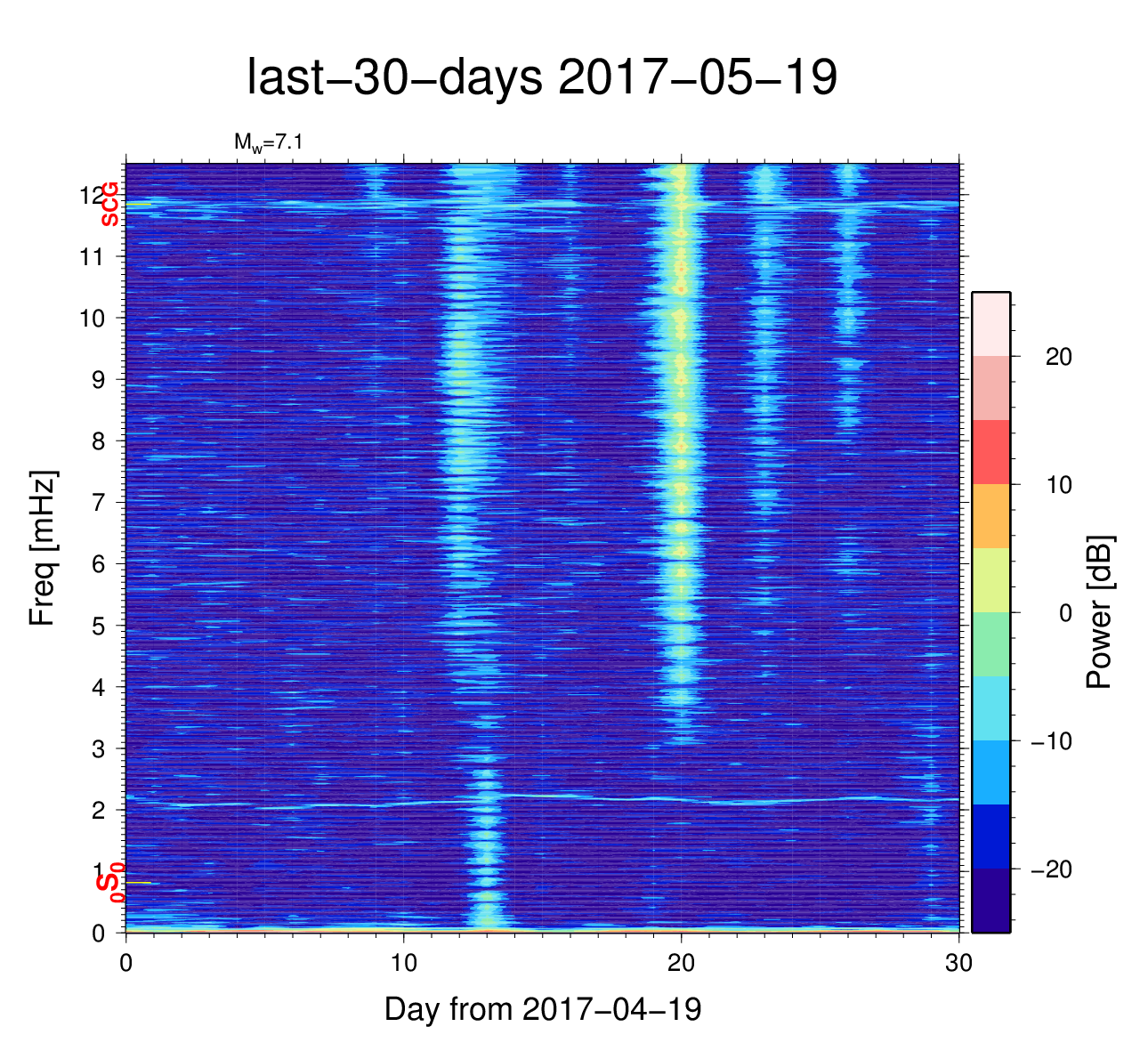Click the bright day-20 event band at 10 mHz
The width and height of the screenshot is (1148, 1059).
pyautogui.click(x=682, y=317)
